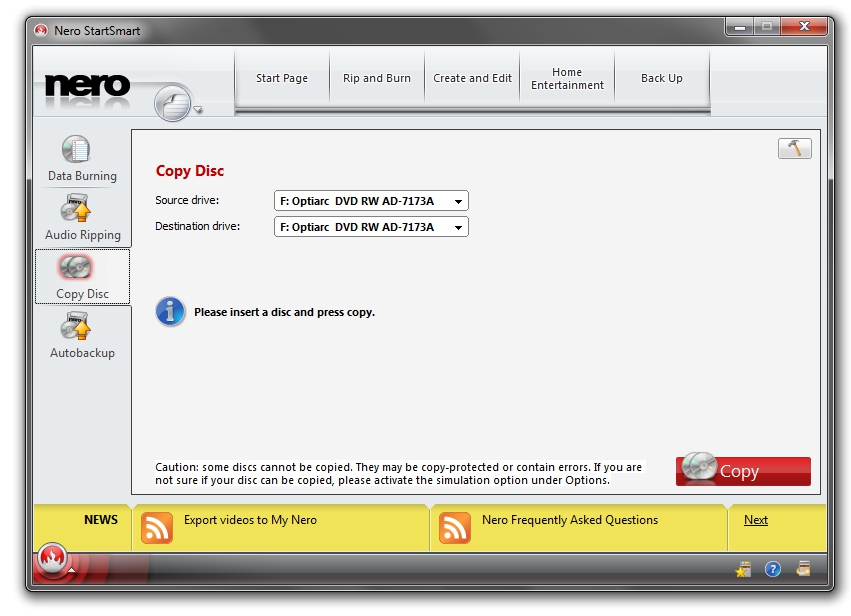Click the round document launcher icon
Viewport: 851px width, 616px height.
[173, 103]
